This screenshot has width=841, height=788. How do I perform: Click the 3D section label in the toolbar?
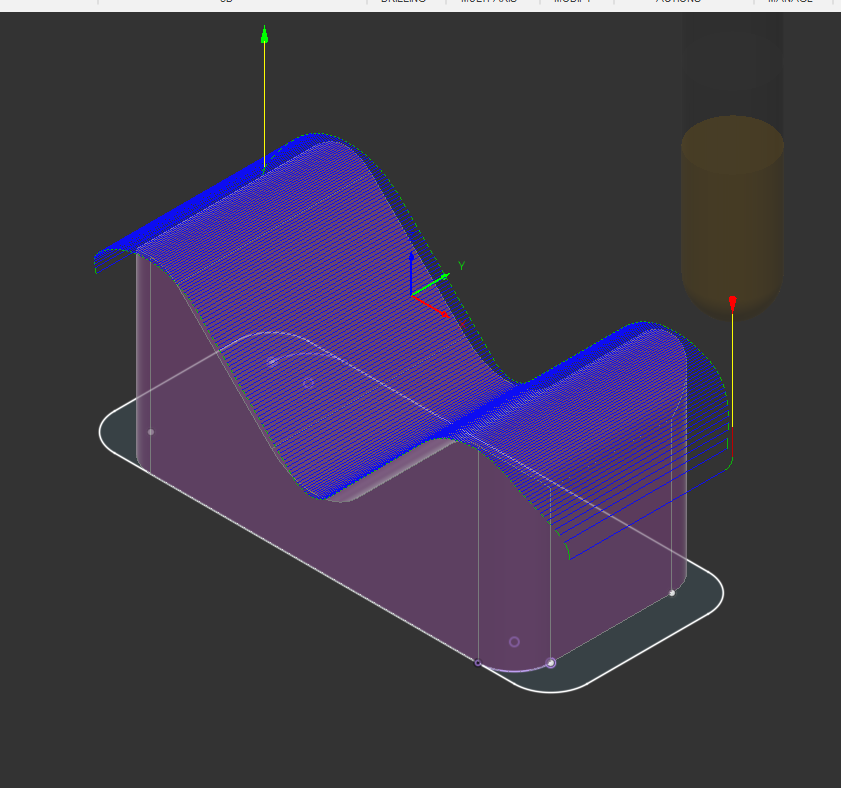click(x=225, y=2)
